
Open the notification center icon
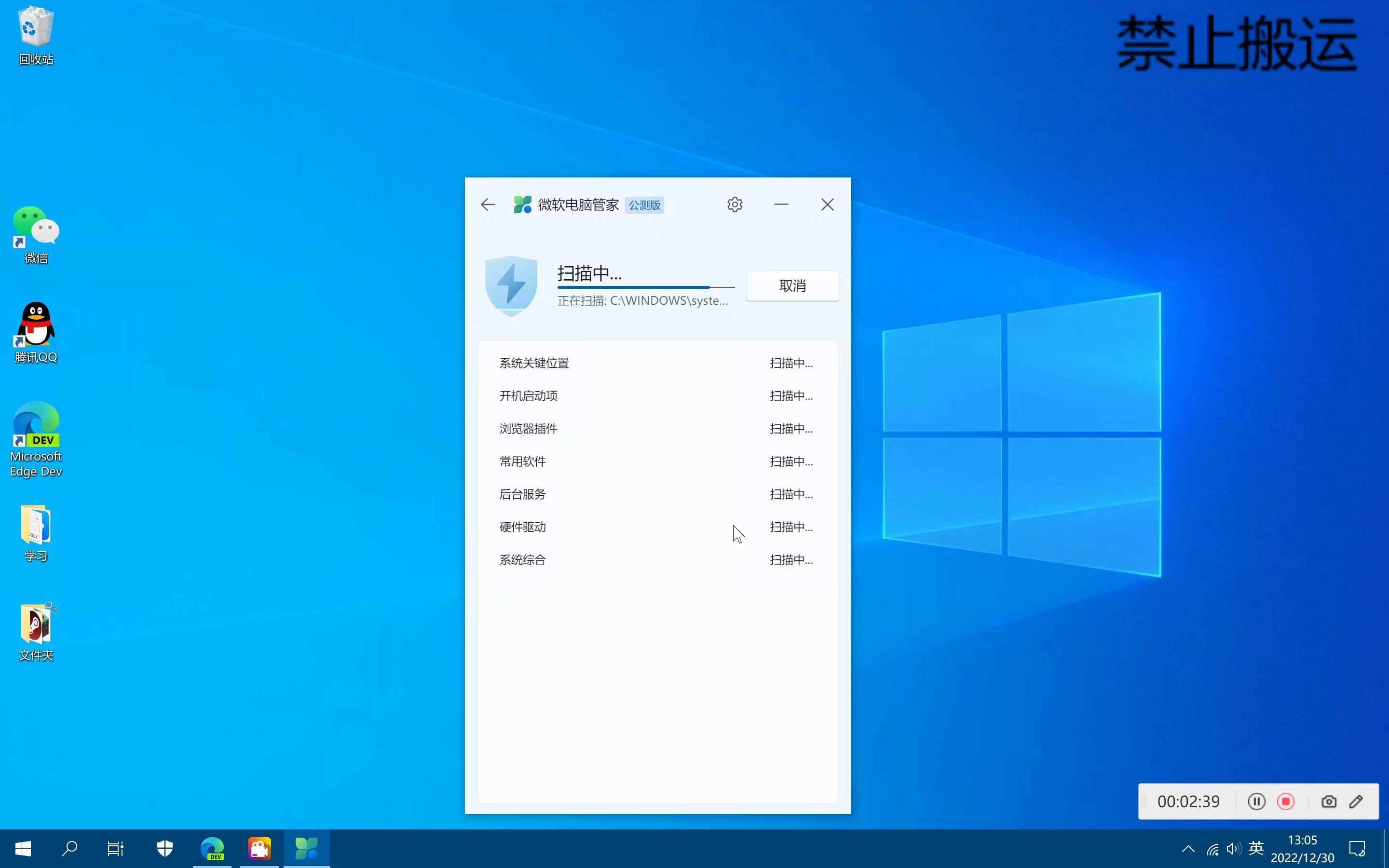1358,849
